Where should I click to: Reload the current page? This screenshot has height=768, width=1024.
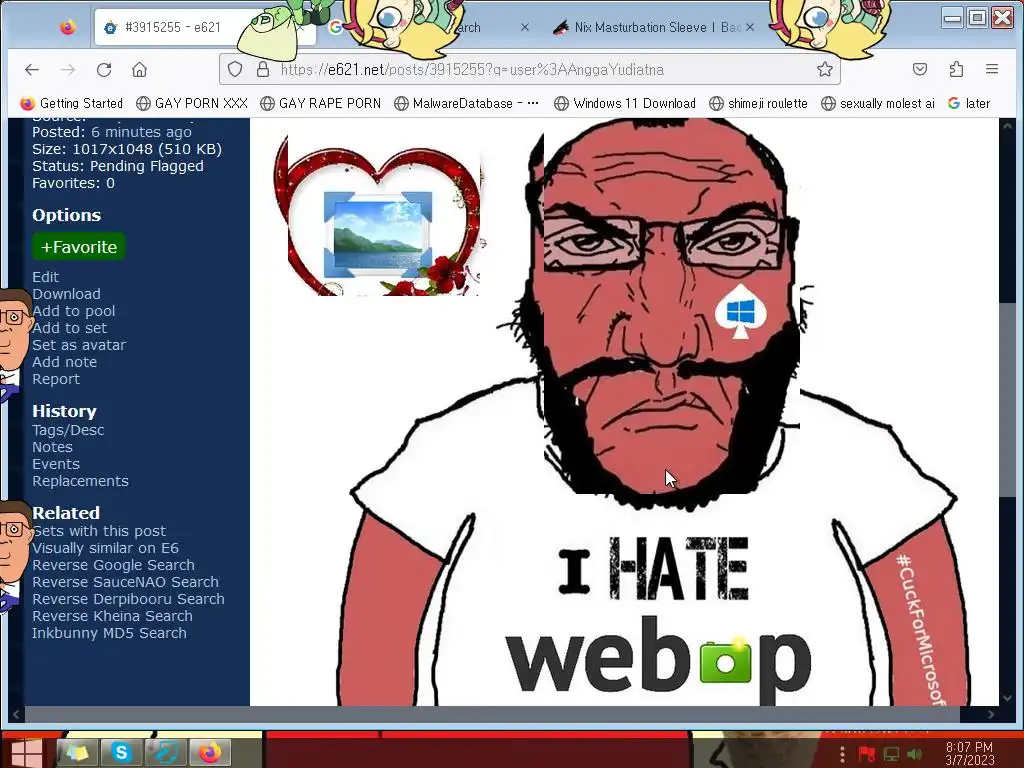coord(104,69)
